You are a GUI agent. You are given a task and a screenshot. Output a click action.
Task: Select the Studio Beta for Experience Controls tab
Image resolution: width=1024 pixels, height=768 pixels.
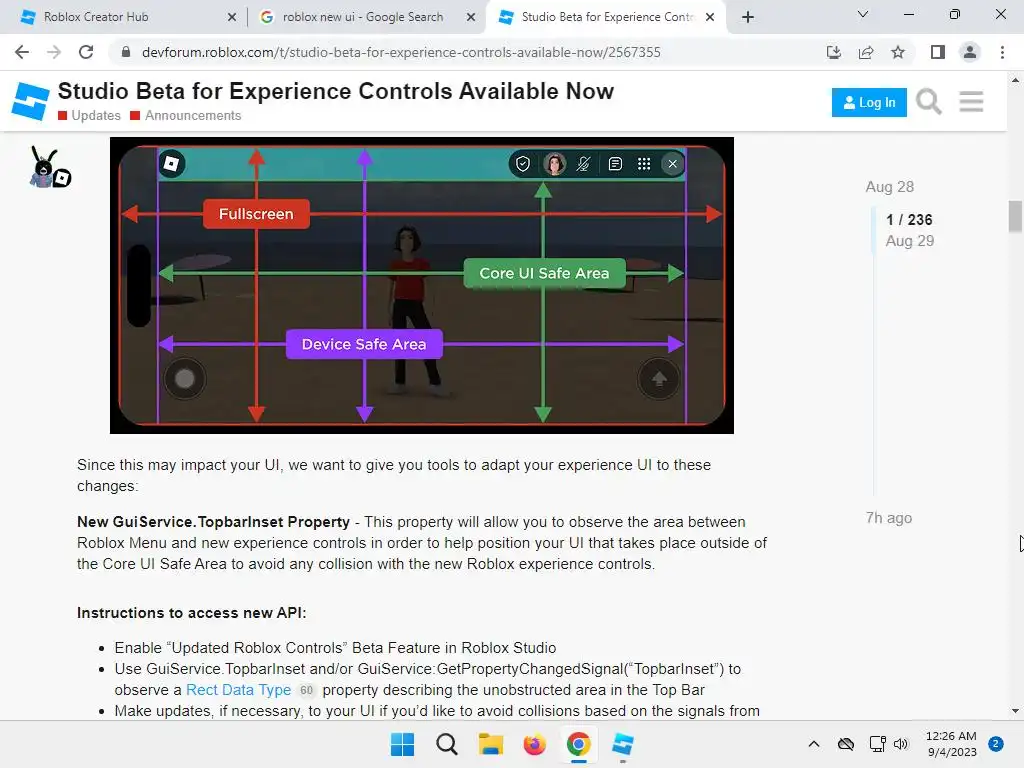tap(607, 17)
